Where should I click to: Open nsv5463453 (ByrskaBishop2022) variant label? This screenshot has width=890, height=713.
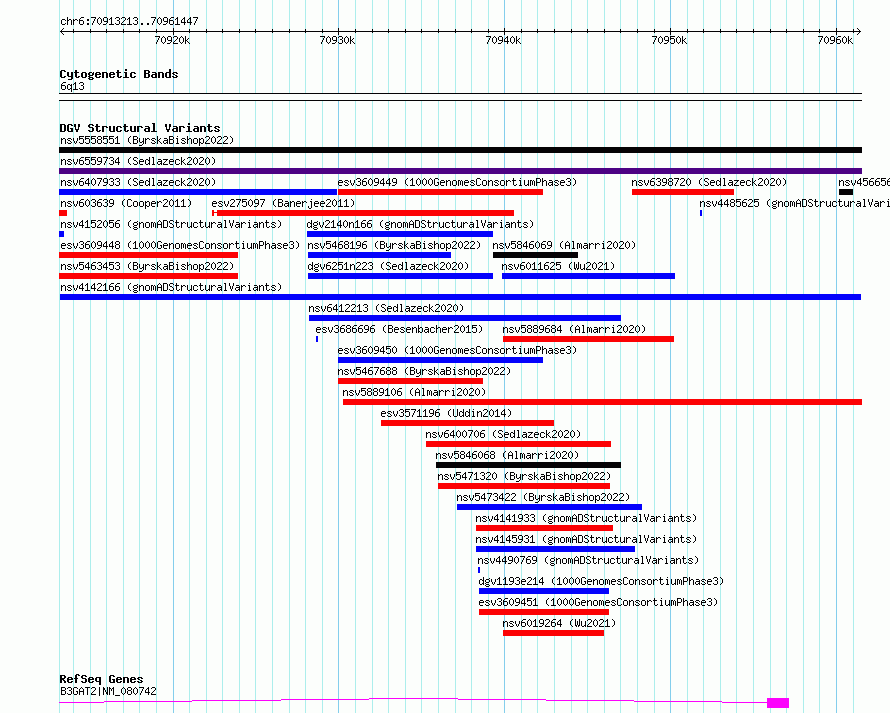pyautogui.click(x=147, y=266)
